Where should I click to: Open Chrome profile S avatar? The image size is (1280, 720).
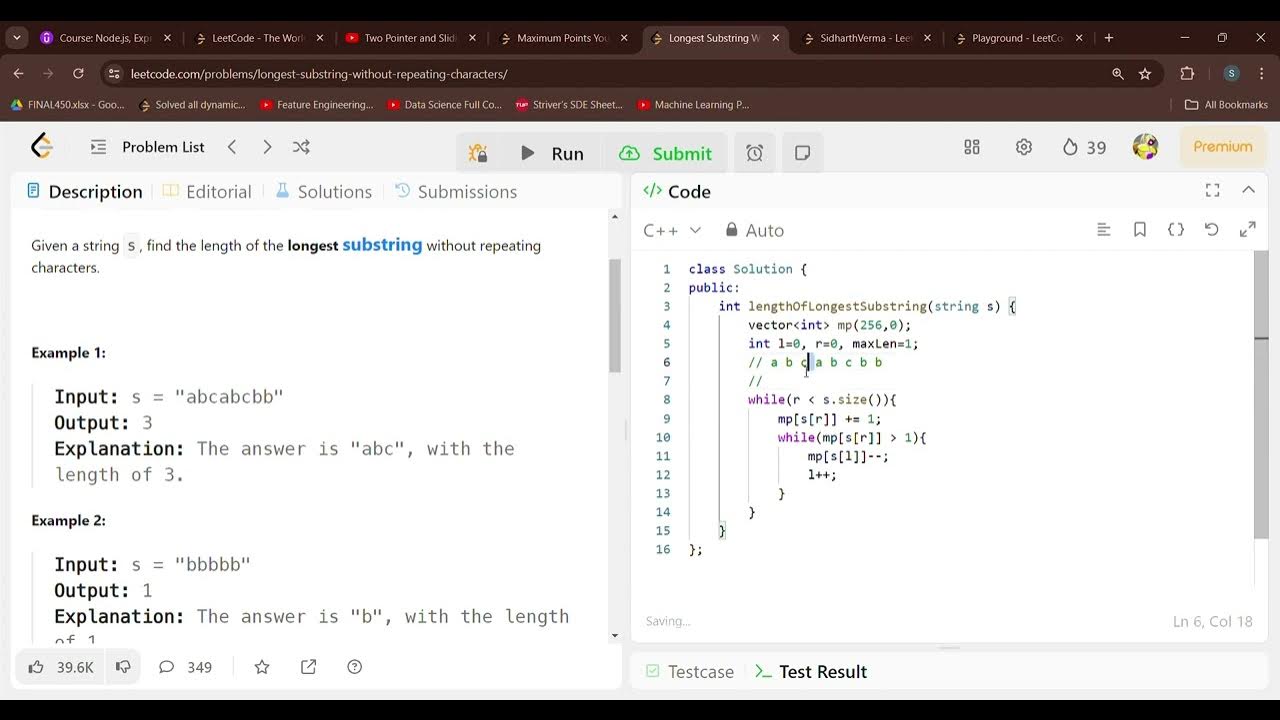click(1231, 74)
